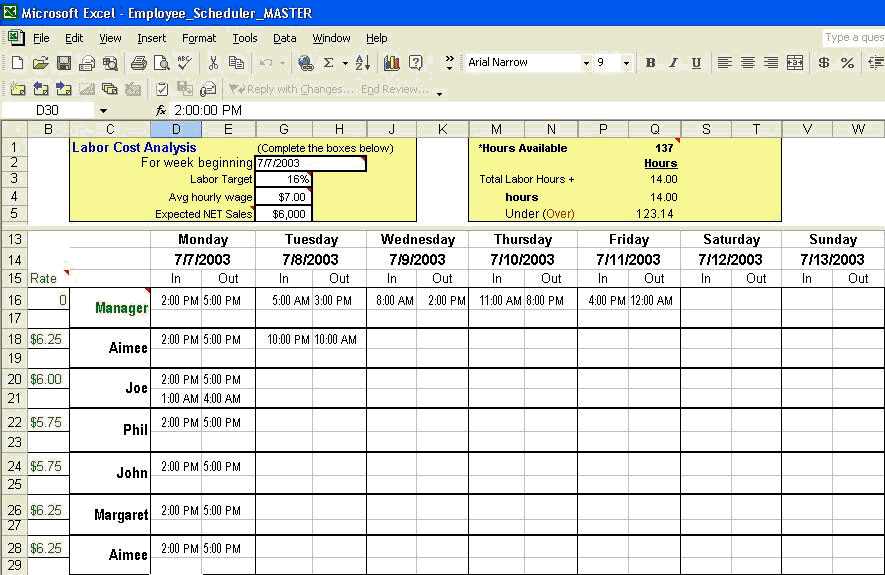Click the Send to Mail Recipient icon
Screen dimensions: 885x575
pyautogui.click(x=208, y=89)
